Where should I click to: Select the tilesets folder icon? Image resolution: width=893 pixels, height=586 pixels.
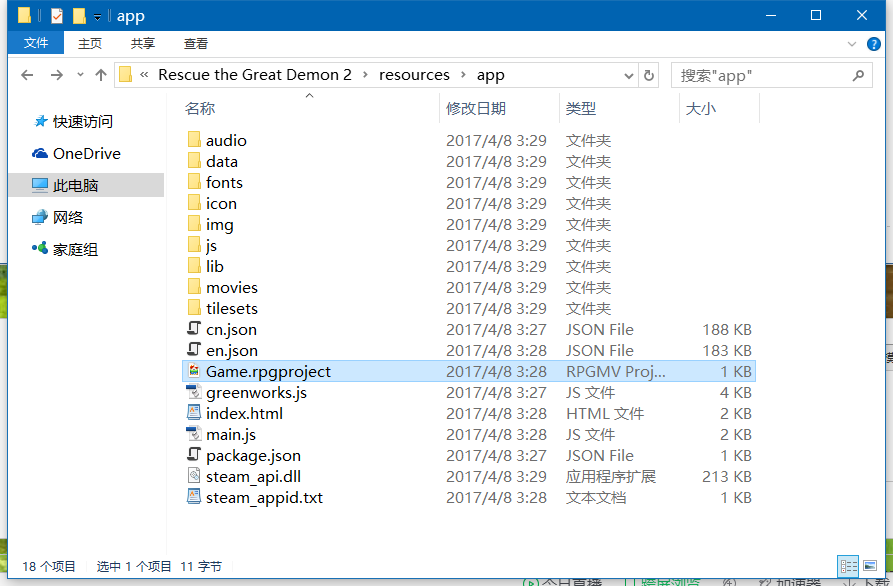point(194,309)
